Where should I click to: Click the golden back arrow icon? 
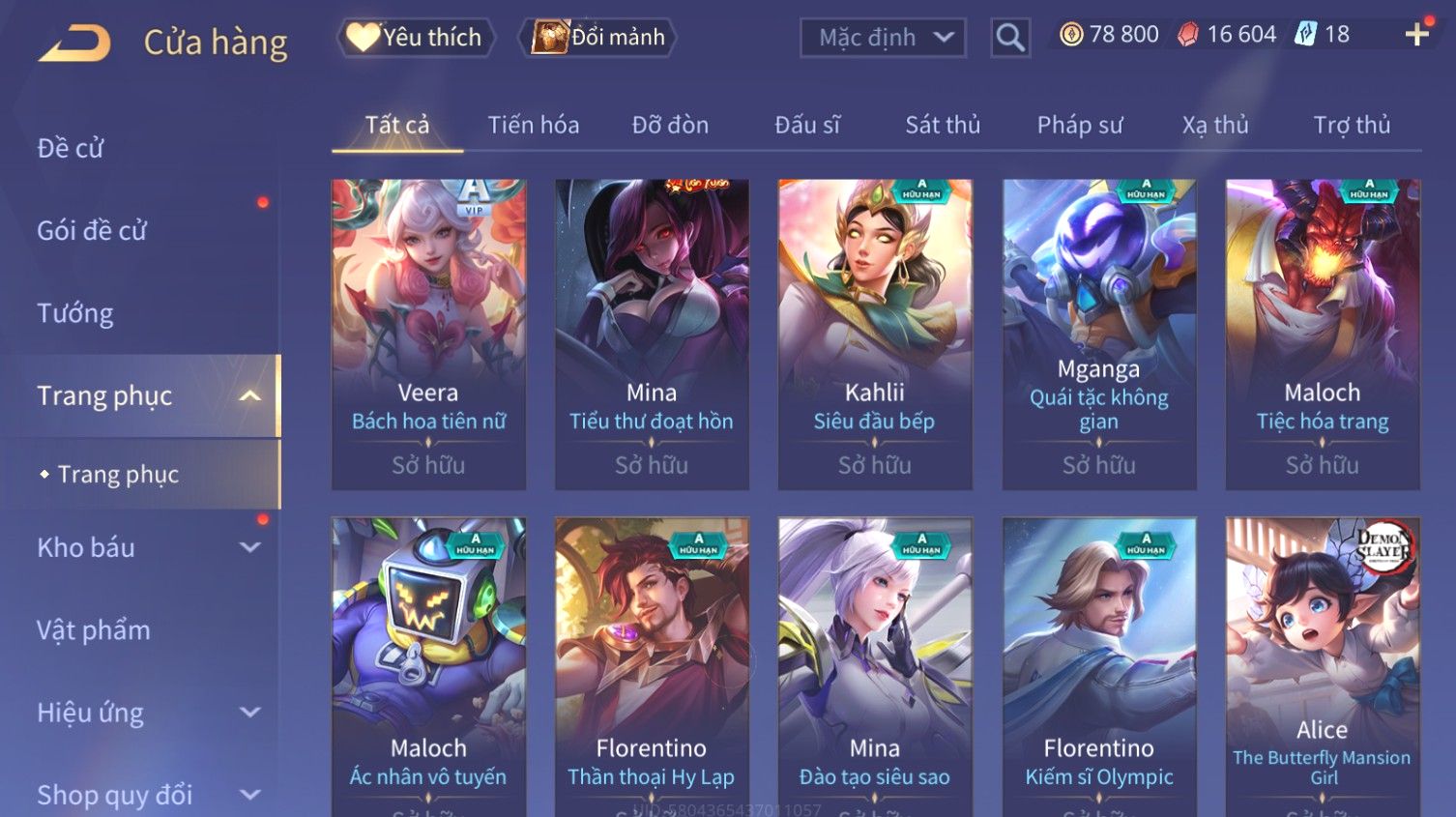point(74,44)
